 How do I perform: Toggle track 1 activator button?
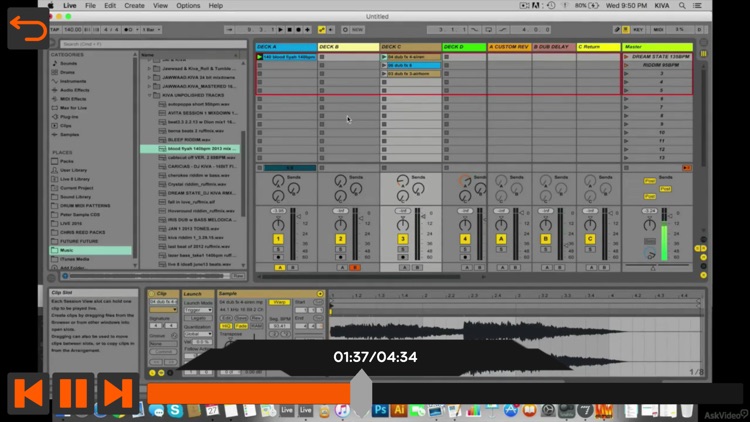[278, 239]
